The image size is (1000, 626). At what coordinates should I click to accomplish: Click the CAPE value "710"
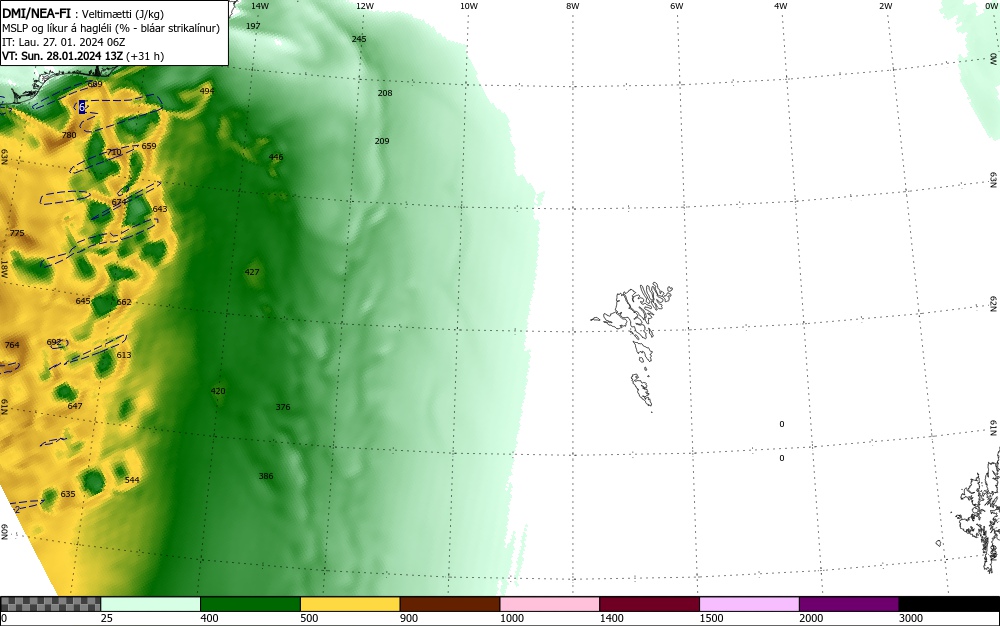tap(114, 152)
